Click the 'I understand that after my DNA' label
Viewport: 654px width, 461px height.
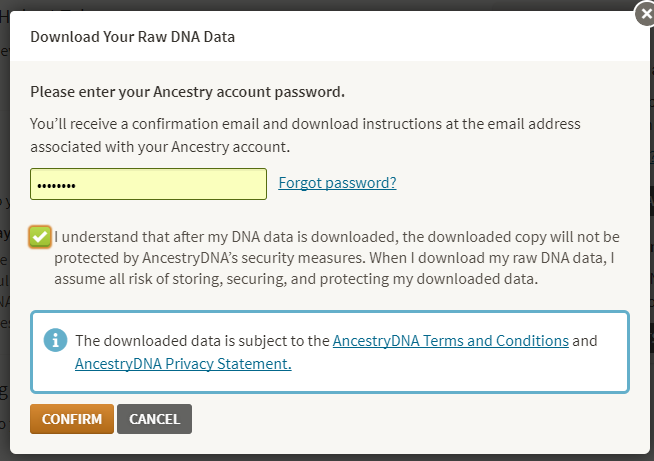pos(337,258)
